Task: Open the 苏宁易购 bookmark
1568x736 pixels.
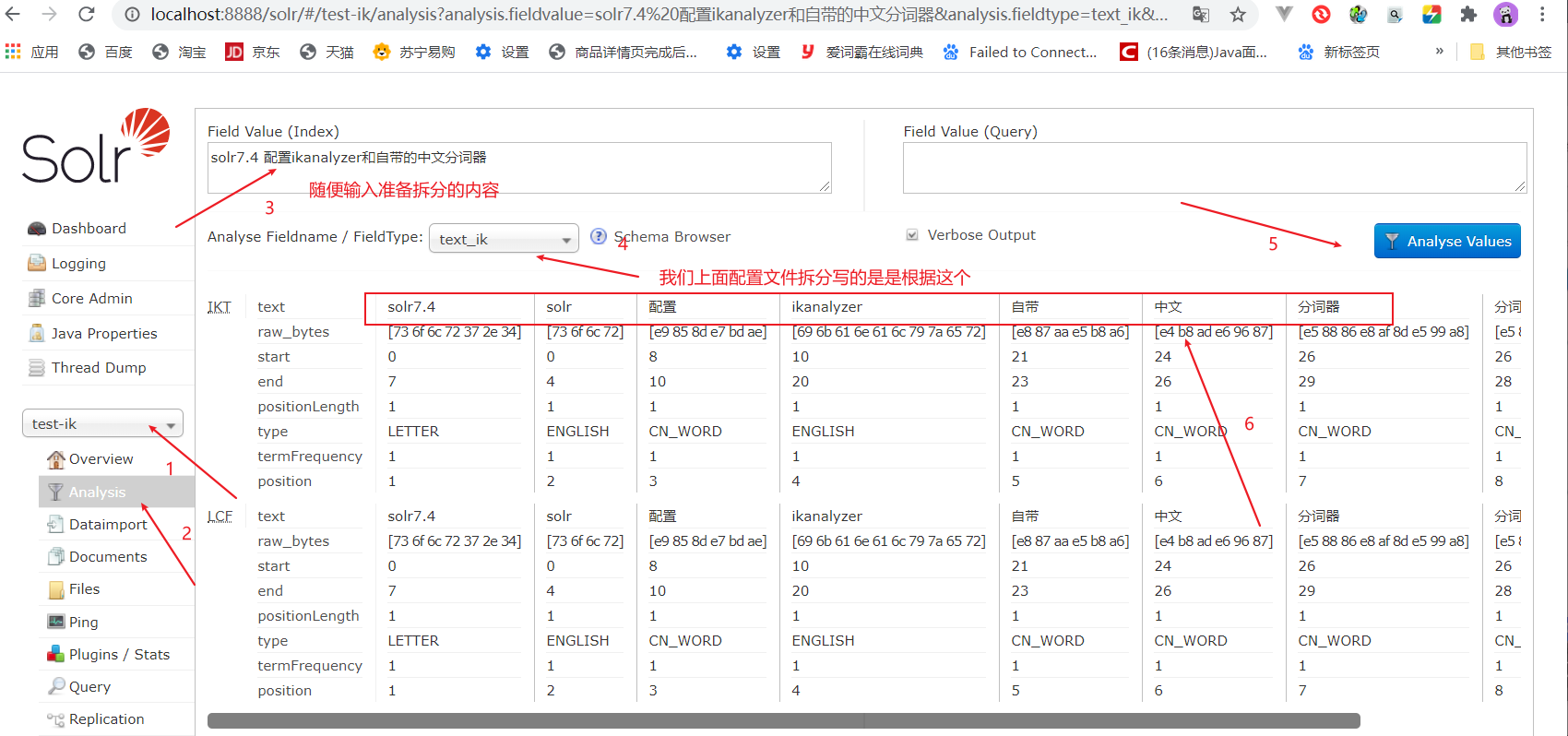Action: point(414,52)
